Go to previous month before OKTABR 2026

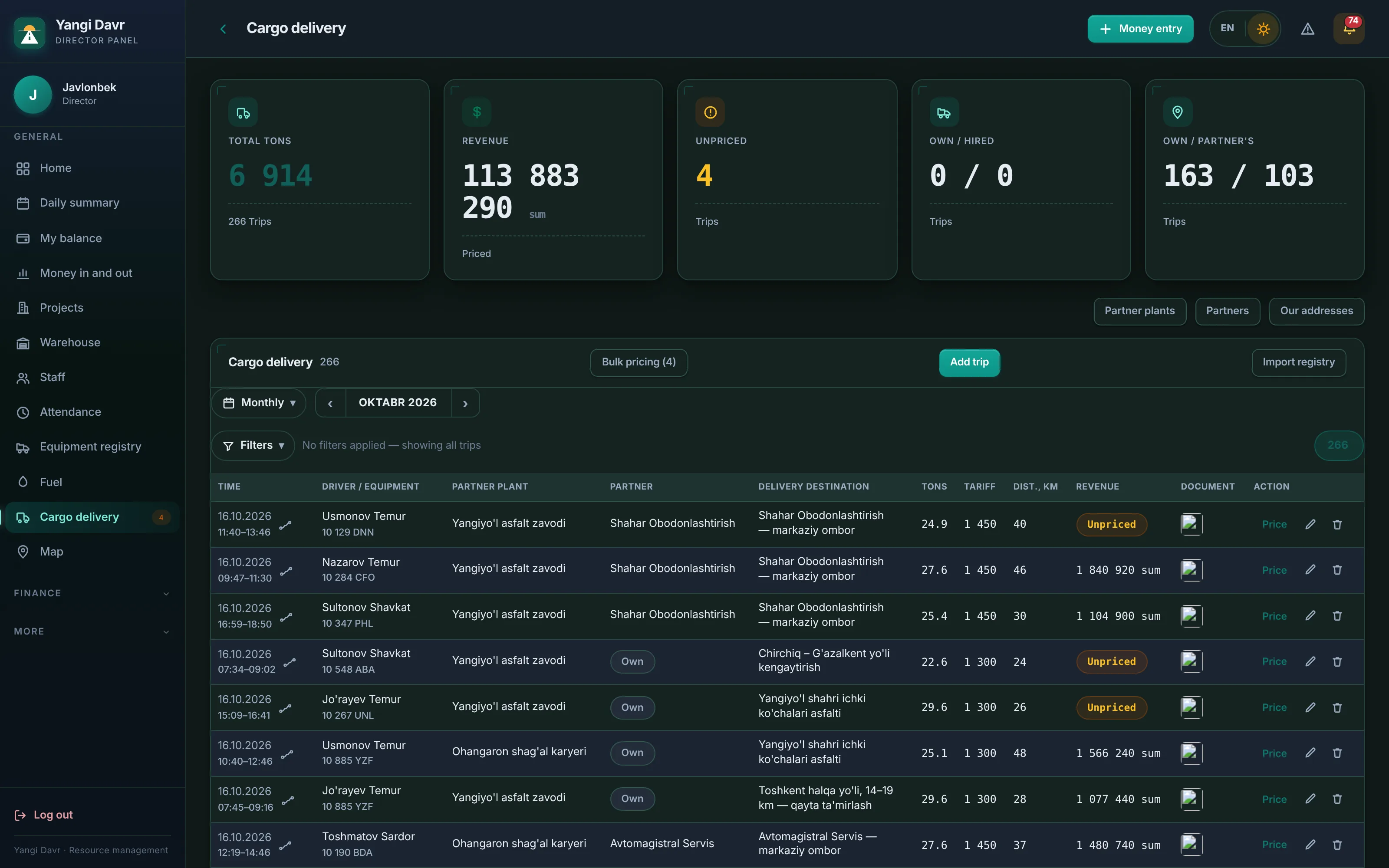click(330, 403)
